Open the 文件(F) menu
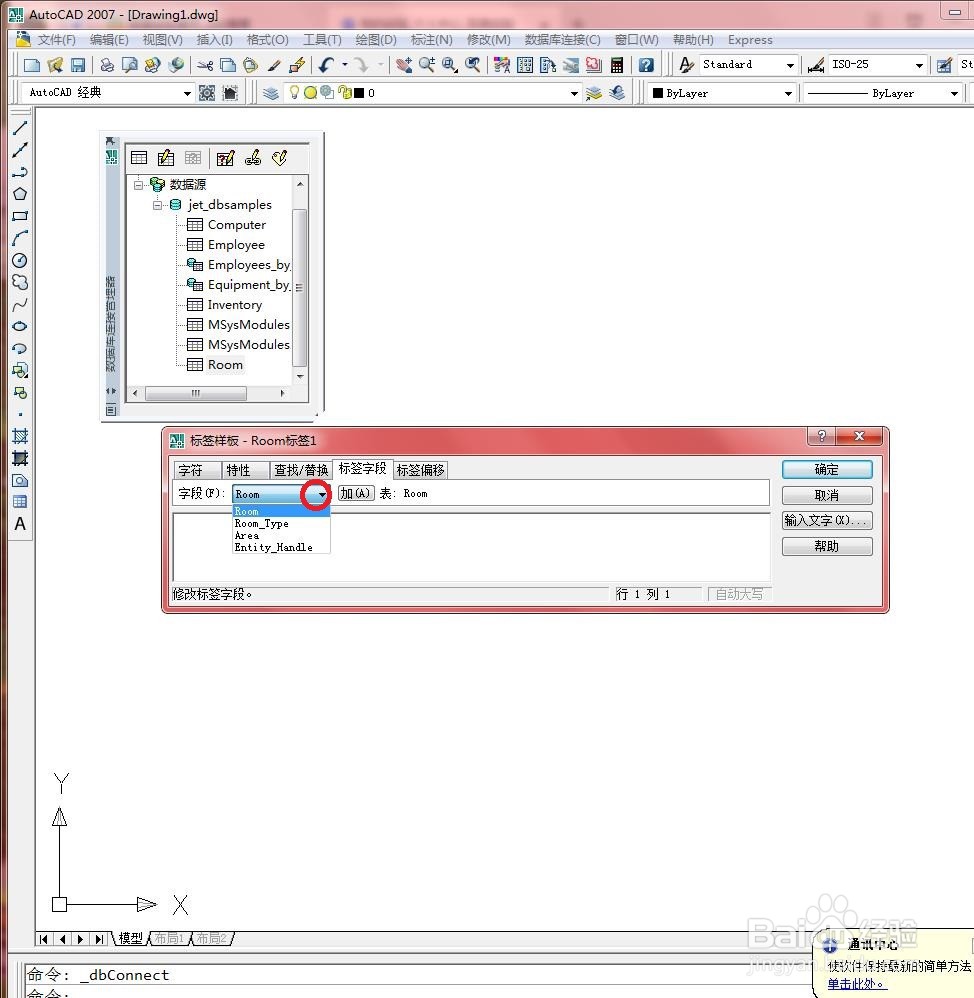This screenshot has height=998, width=974. [x=57, y=39]
